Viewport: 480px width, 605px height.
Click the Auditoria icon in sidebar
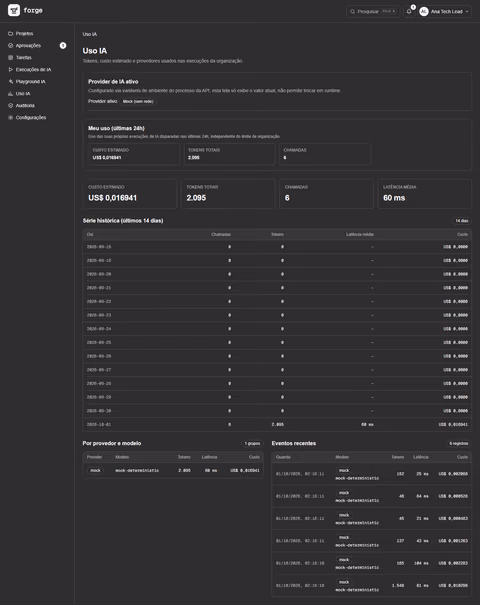click(10, 105)
